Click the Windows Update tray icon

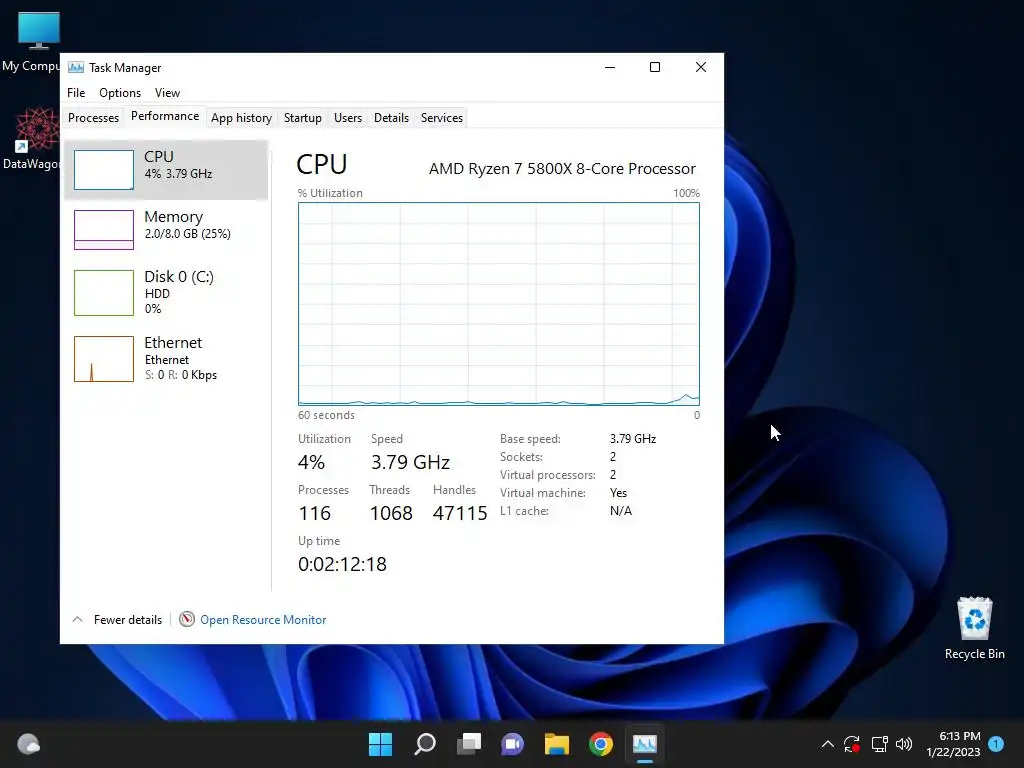click(852, 744)
